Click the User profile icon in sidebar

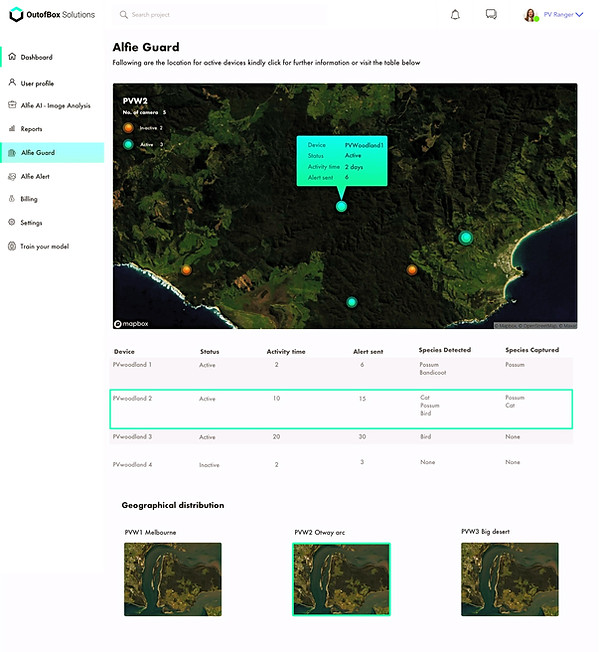[12, 83]
